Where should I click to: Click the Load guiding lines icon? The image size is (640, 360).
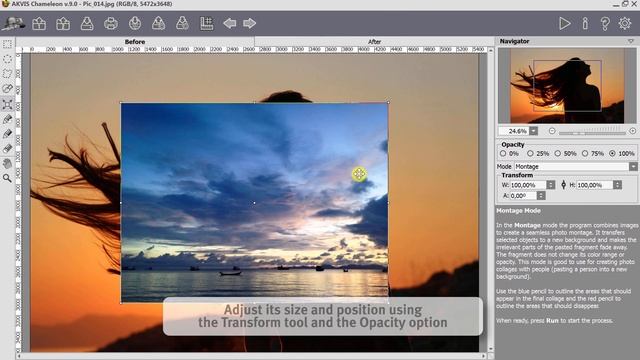[x=182, y=23]
